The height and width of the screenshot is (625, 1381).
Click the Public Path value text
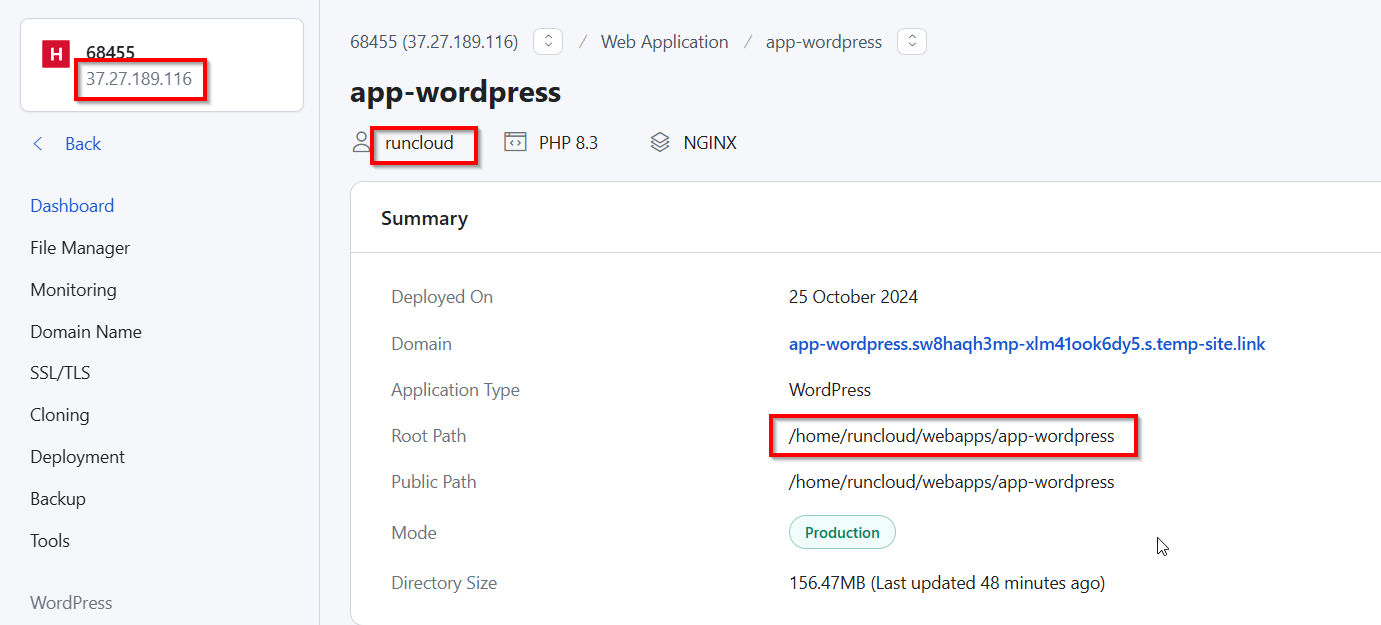[x=951, y=482]
